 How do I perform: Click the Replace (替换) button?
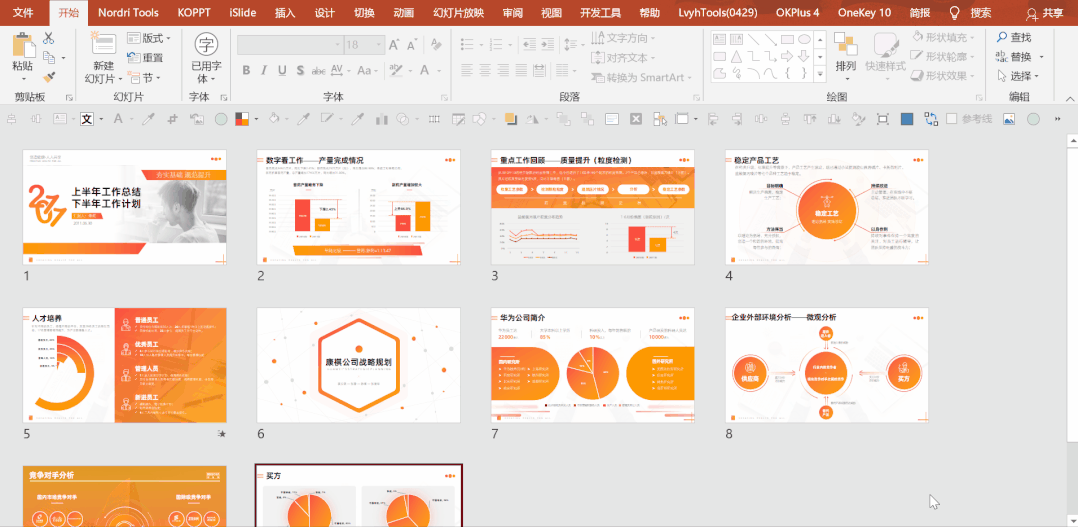(x=1020, y=57)
